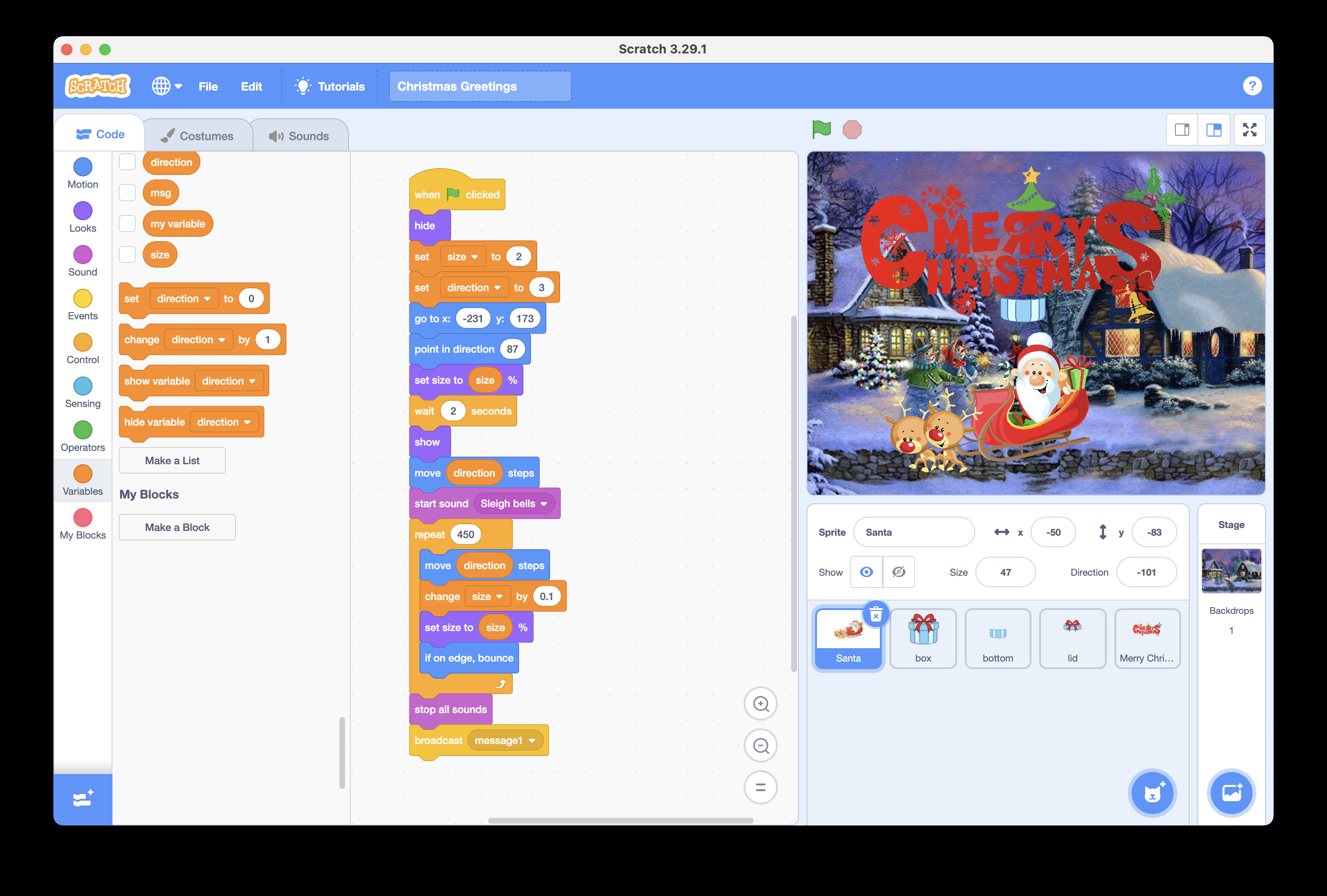
Task: Switch to small stage layout
Action: (x=1182, y=130)
